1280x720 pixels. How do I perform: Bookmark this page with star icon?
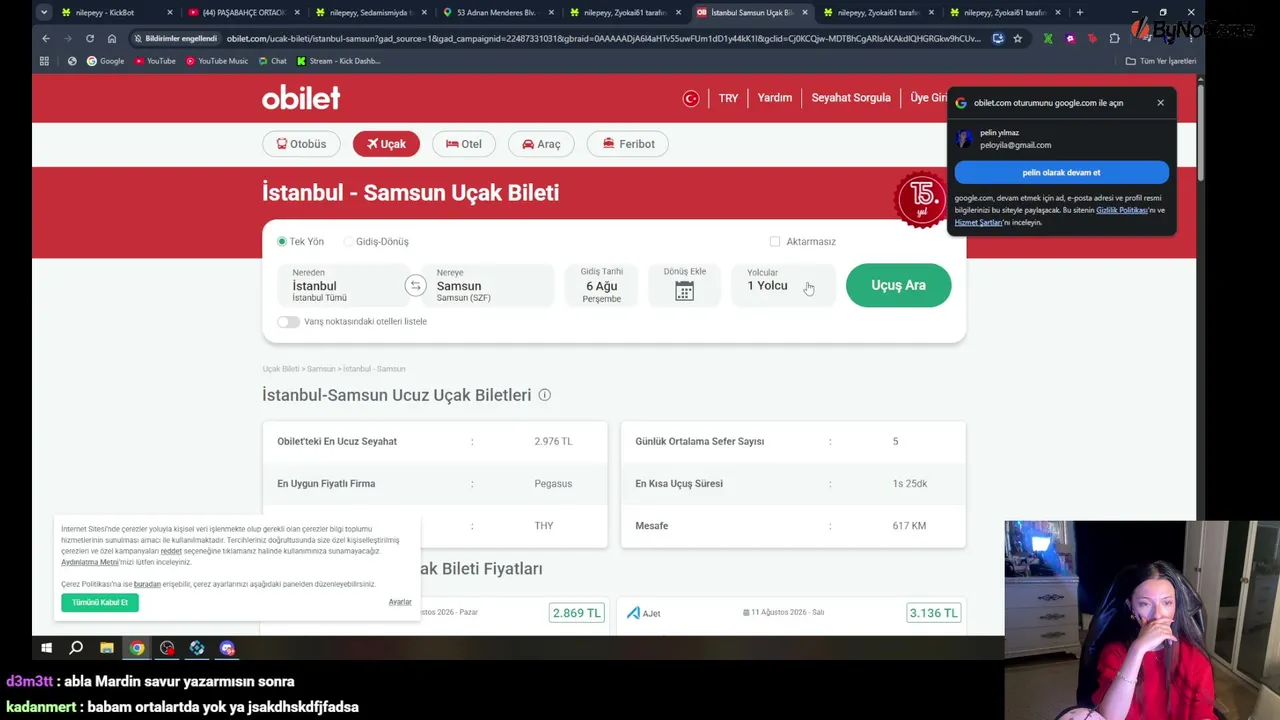click(x=1017, y=38)
